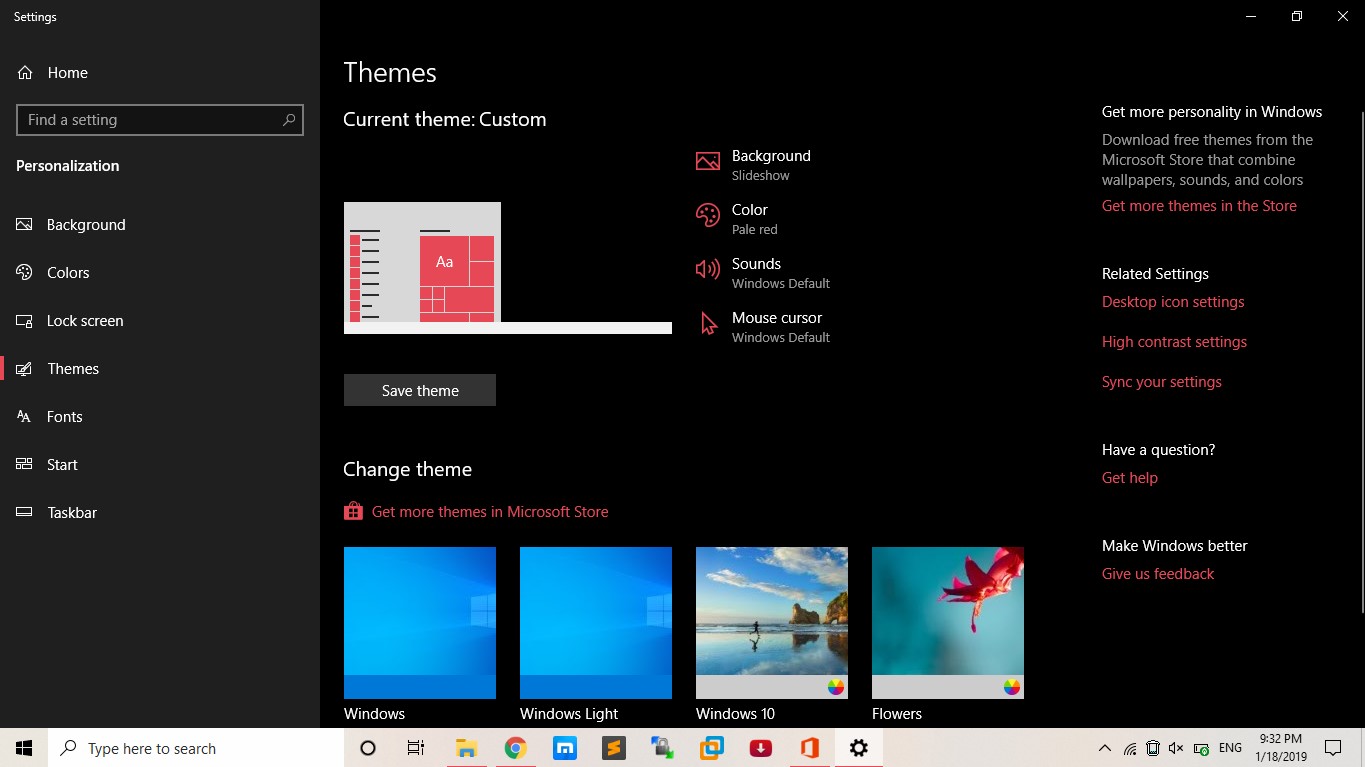Click the Mouse cursor pointer icon
1365x767 pixels.
coord(707,322)
